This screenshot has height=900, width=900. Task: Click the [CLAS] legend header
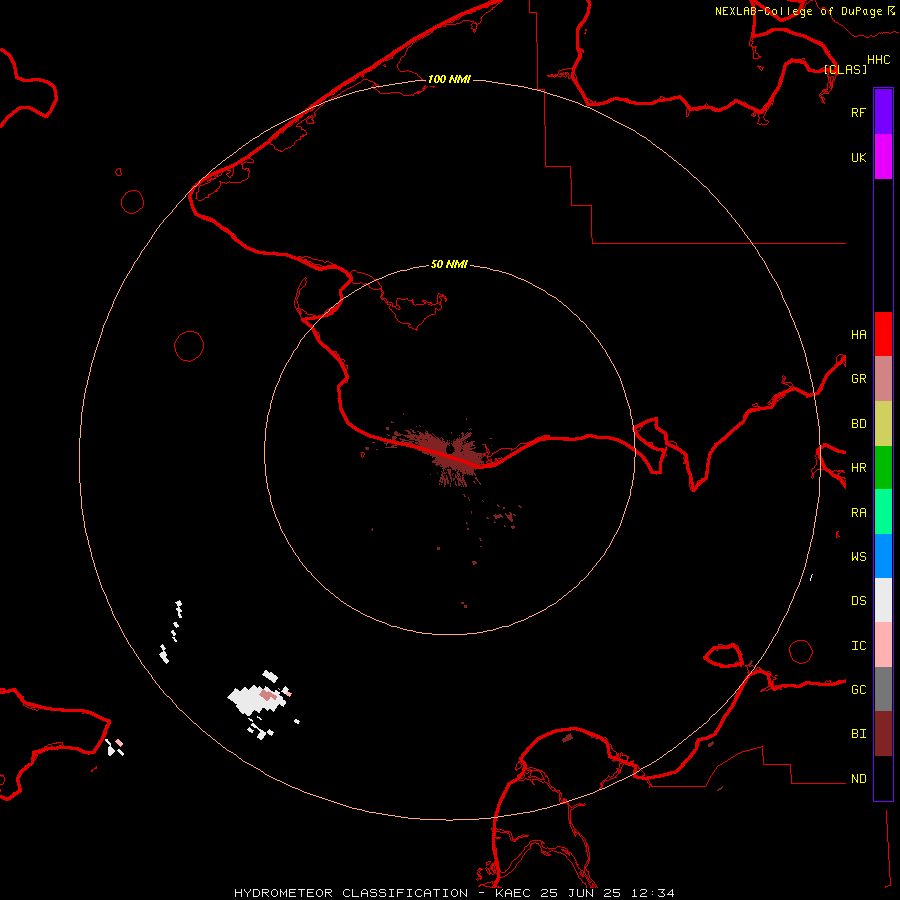coord(845,69)
